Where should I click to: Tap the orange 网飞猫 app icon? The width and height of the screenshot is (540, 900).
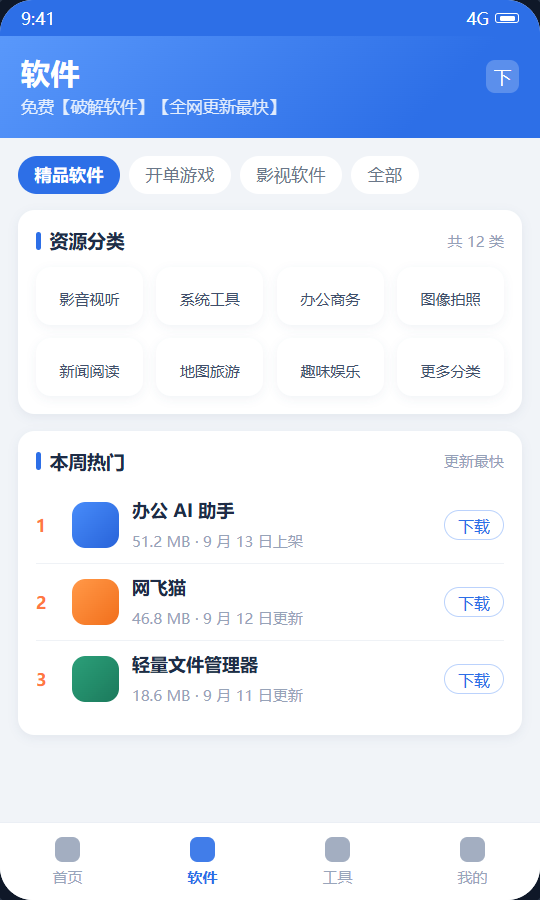tap(95, 602)
